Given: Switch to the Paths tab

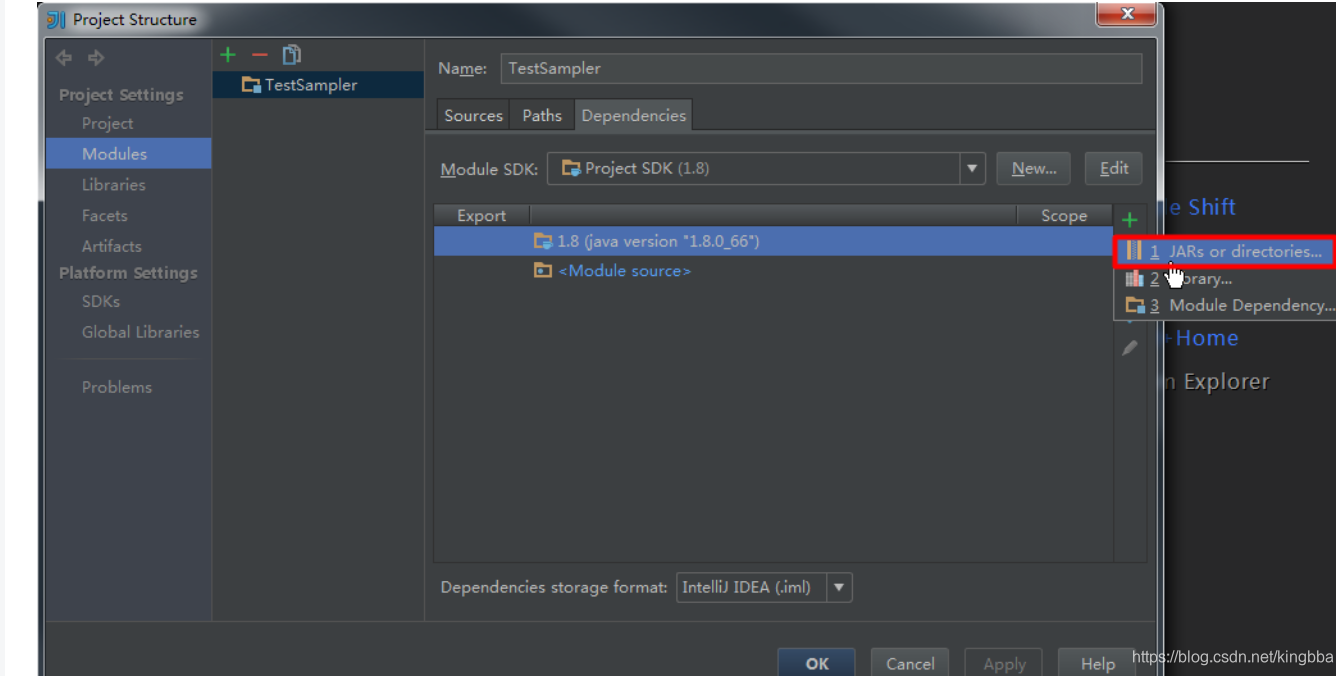Looking at the screenshot, I should click(x=542, y=115).
